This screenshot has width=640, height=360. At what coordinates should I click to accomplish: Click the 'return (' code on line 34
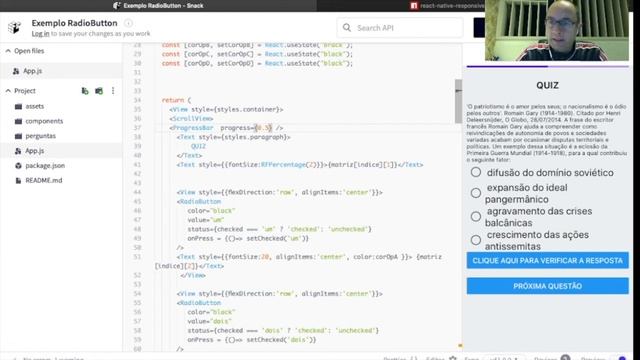pyautogui.click(x=176, y=100)
